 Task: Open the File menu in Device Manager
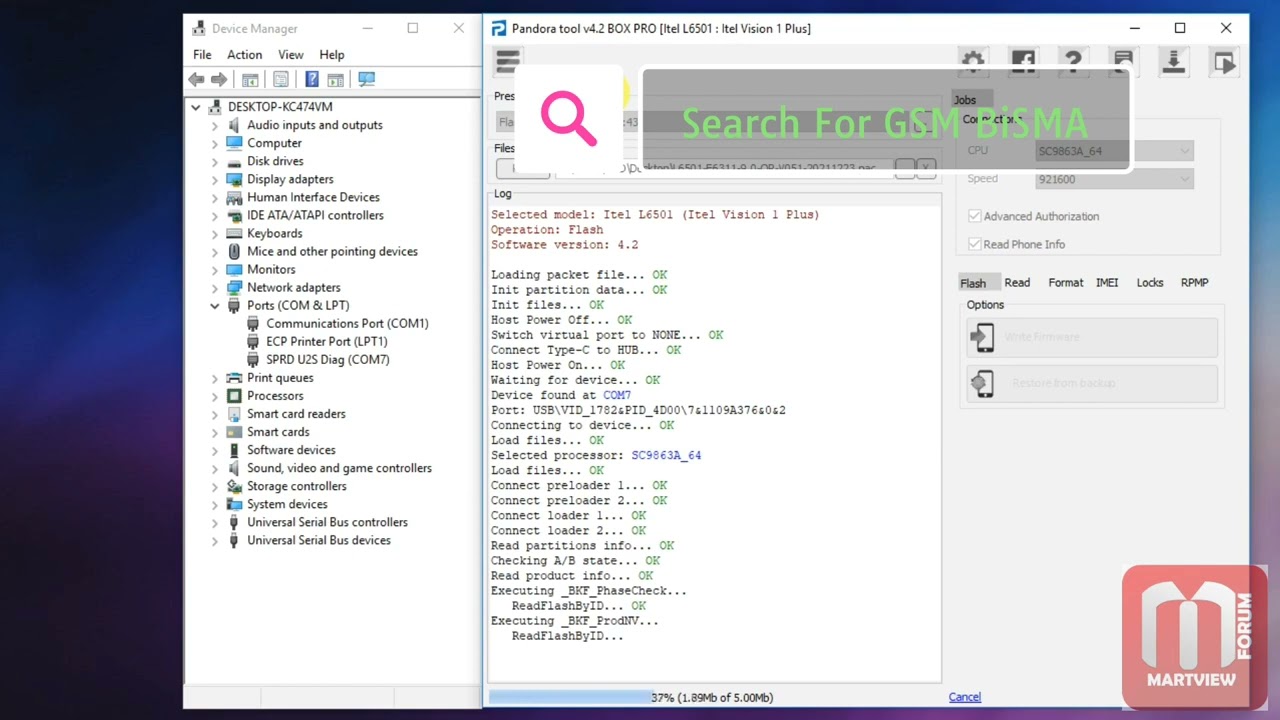202,55
